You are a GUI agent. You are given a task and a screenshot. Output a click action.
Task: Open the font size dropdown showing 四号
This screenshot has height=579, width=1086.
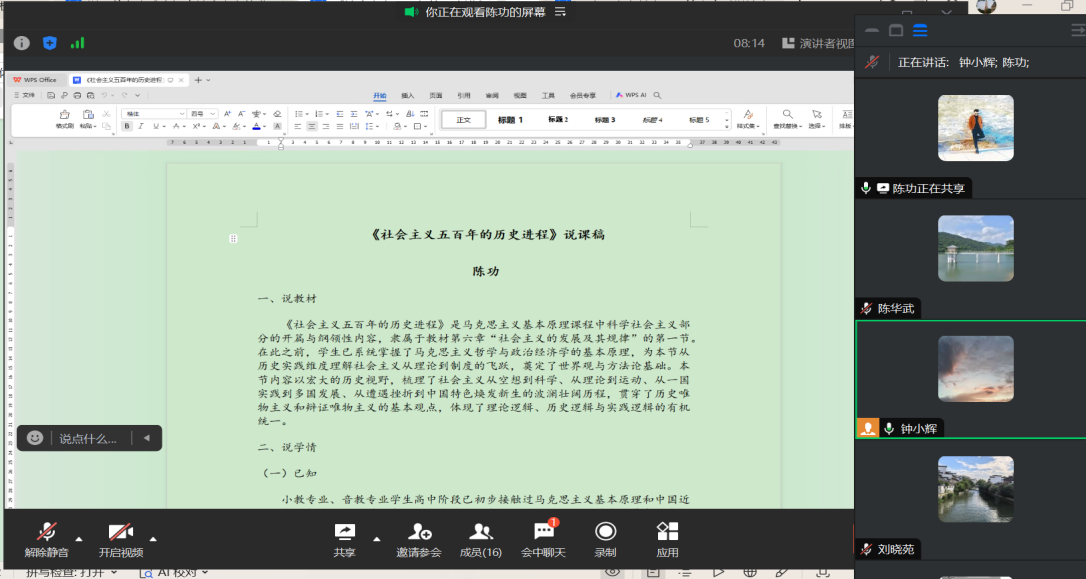[199, 112]
